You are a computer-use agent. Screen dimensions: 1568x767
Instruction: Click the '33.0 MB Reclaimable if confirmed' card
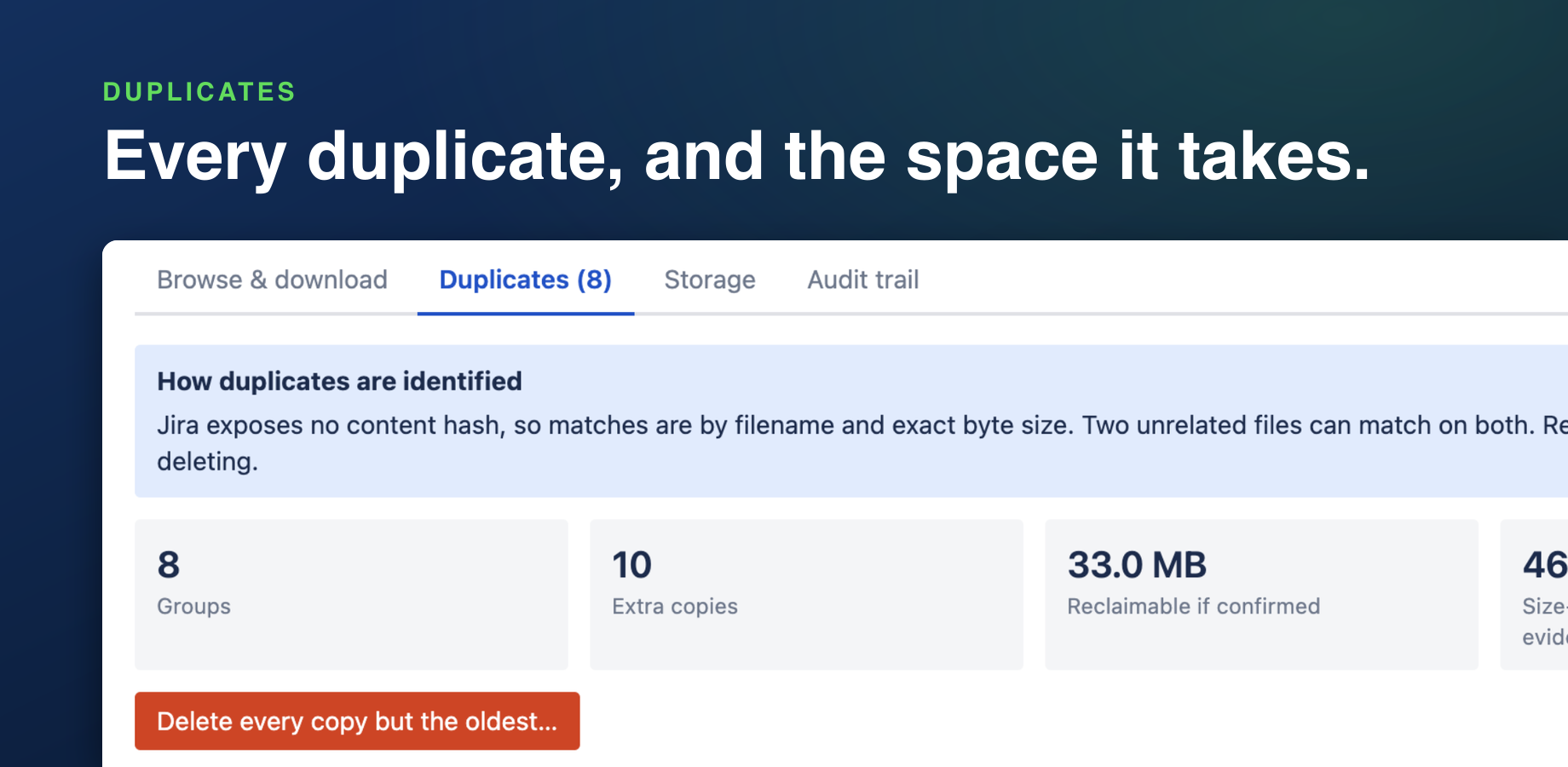click(1261, 594)
